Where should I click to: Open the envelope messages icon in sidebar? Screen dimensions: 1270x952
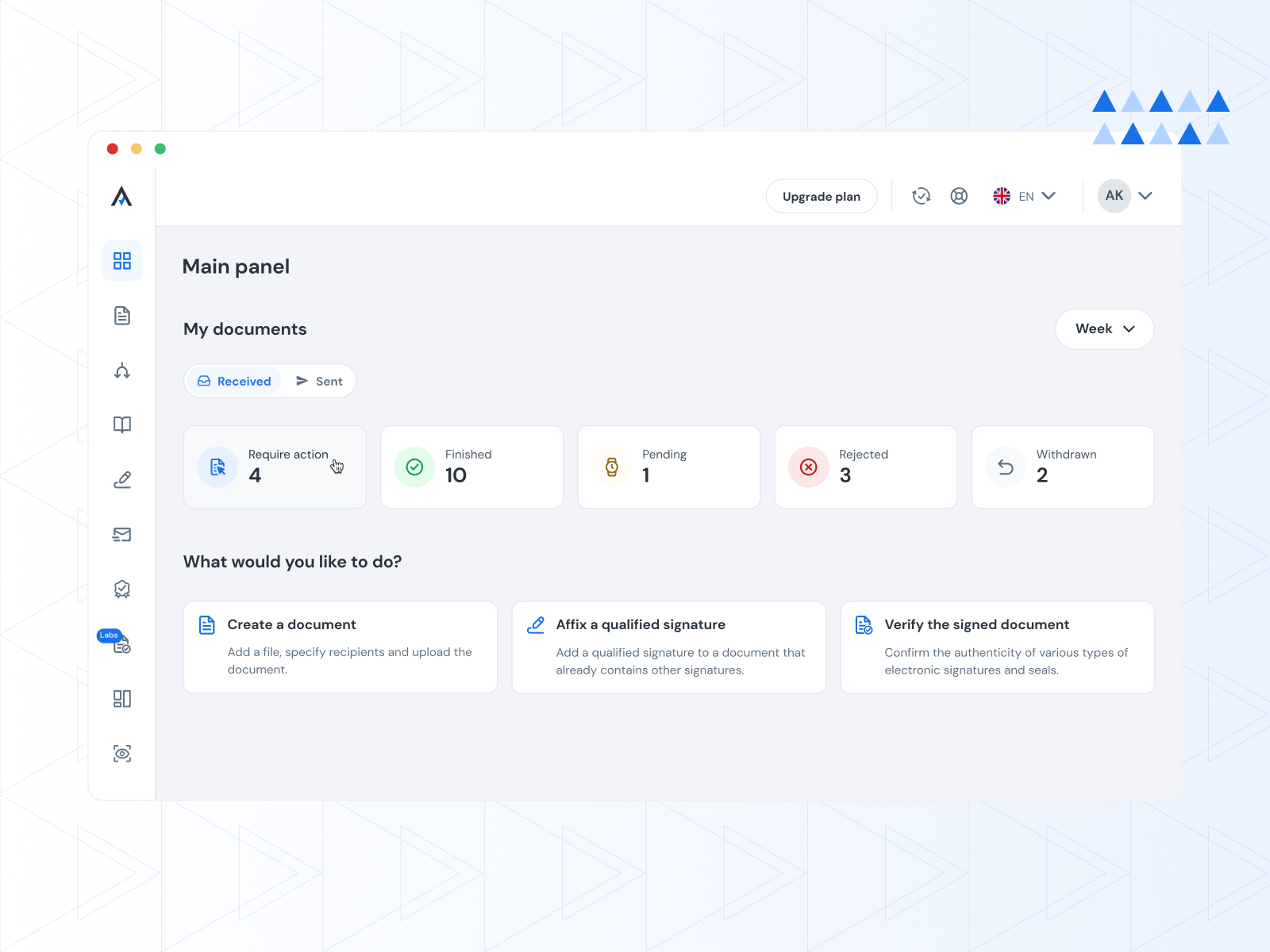(121, 534)
